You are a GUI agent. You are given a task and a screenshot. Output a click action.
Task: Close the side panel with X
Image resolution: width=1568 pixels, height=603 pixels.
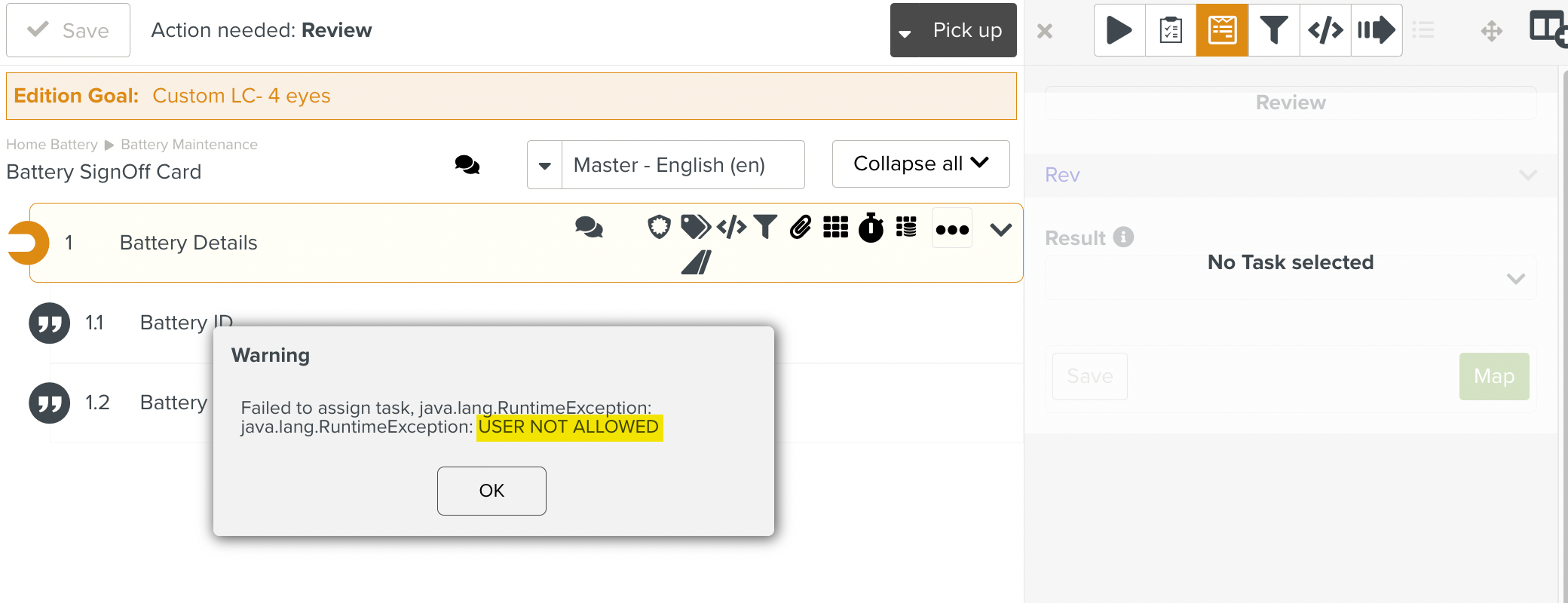click(x=1045, y=32)
